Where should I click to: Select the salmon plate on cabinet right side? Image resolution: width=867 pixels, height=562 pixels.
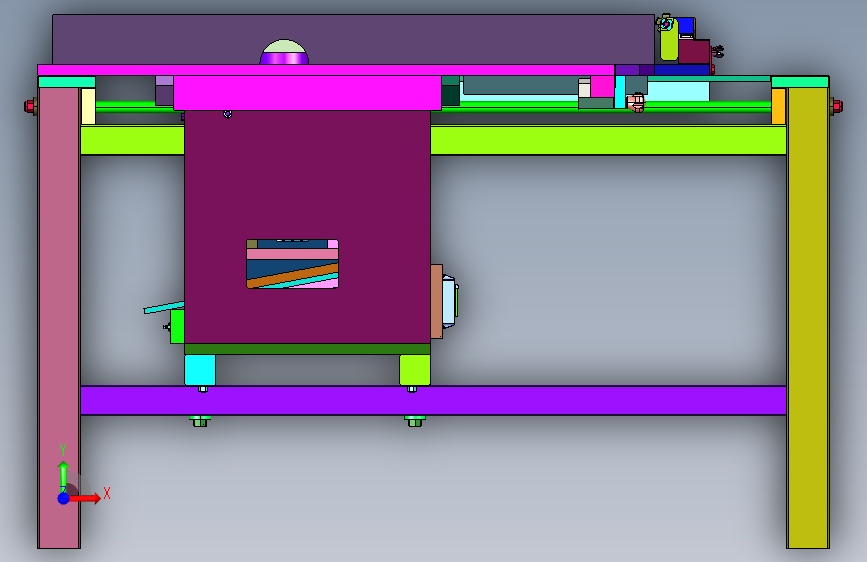pos(437,301)
